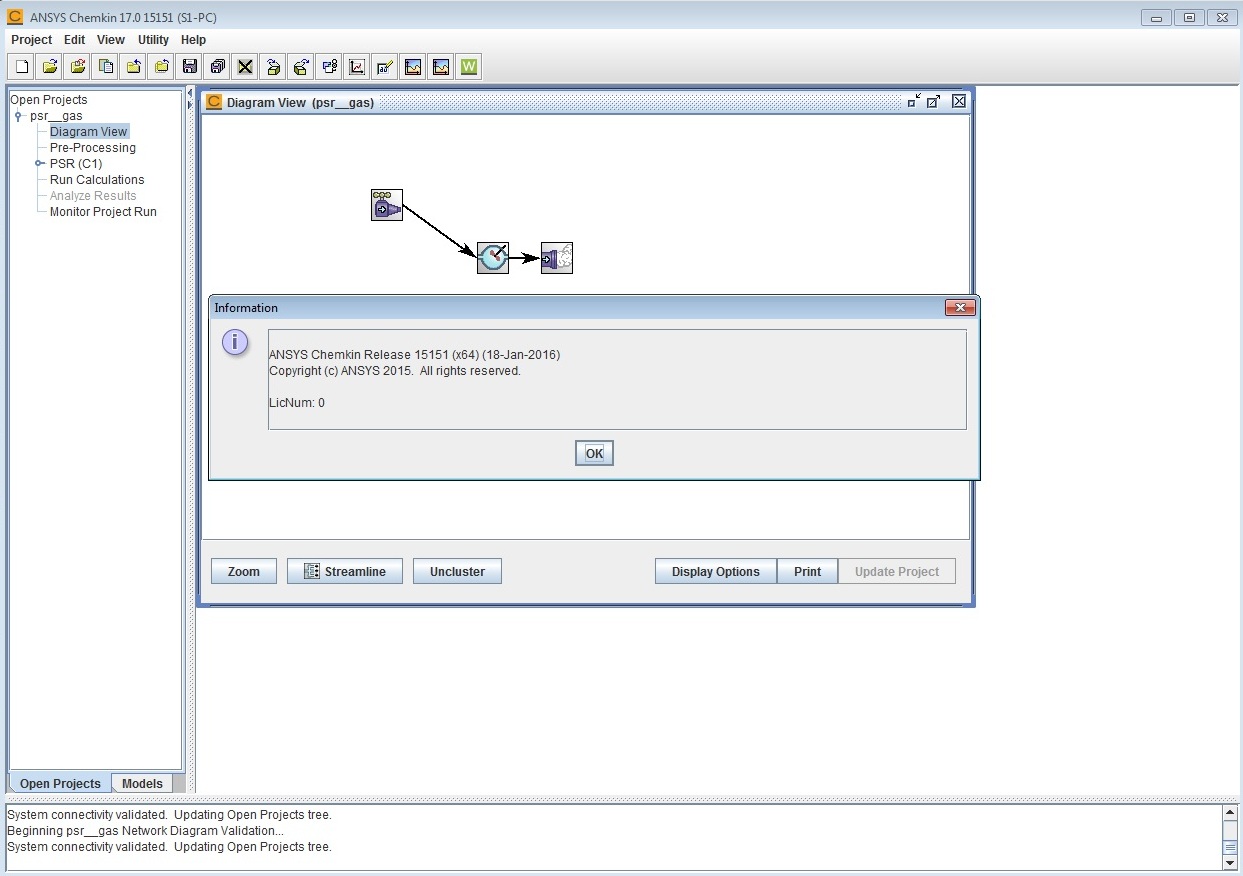Click the copy documents toolbar icon
The image size is (1243, 876).
click(x=105, y=67)
